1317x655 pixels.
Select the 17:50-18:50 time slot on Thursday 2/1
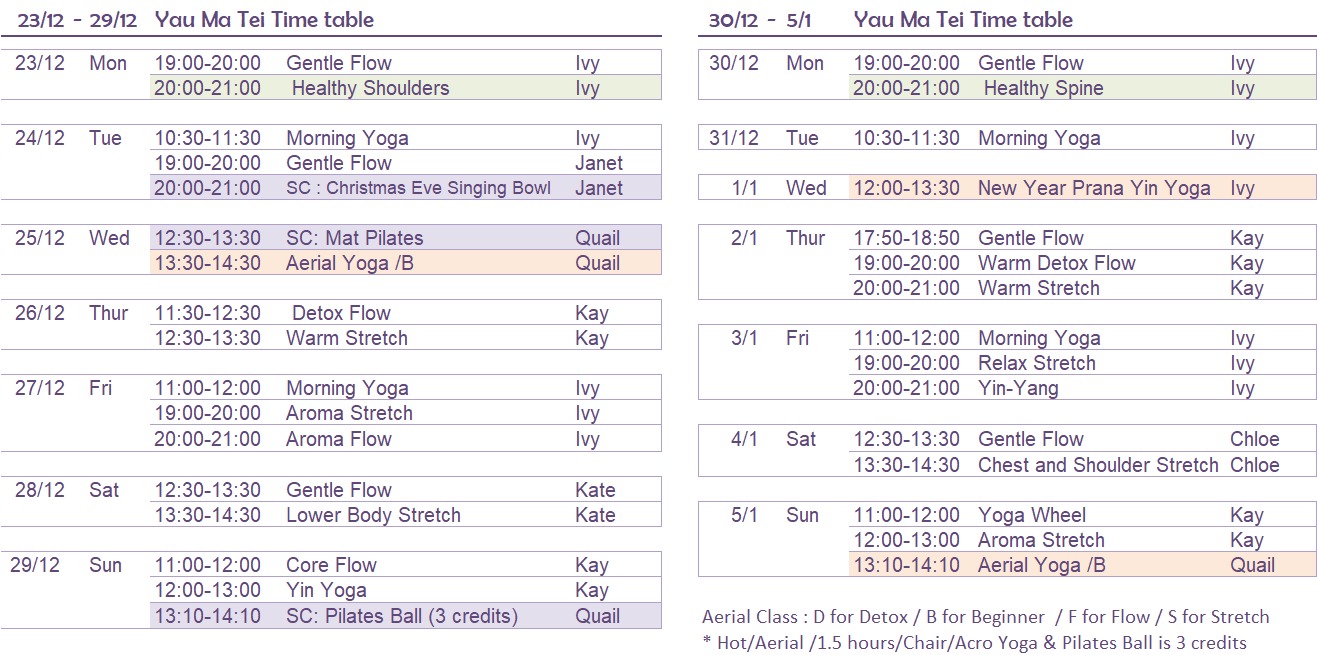point(906,238)
